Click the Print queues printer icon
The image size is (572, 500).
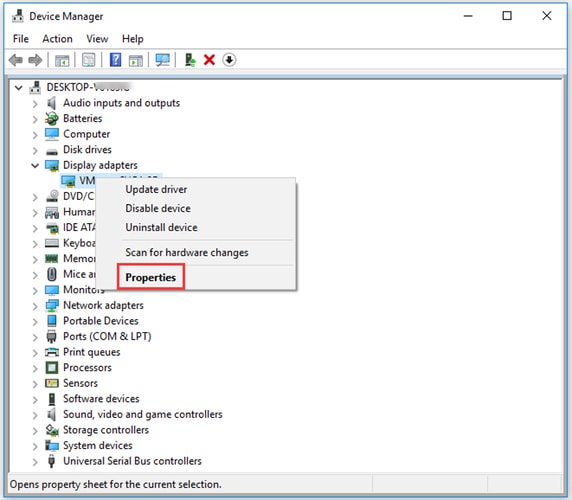(x=52, y=352)
